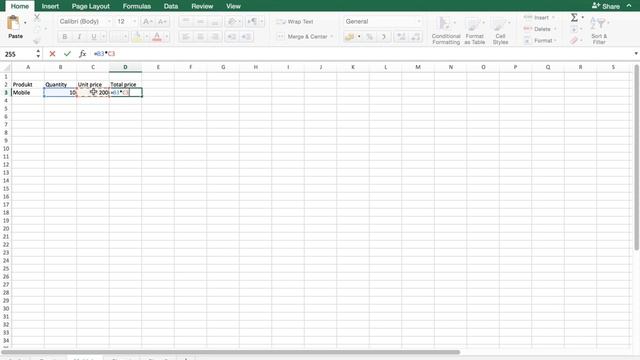
Task: Decrease font size with smaller A
Action: pyautogui.click(x=162, y=21)
